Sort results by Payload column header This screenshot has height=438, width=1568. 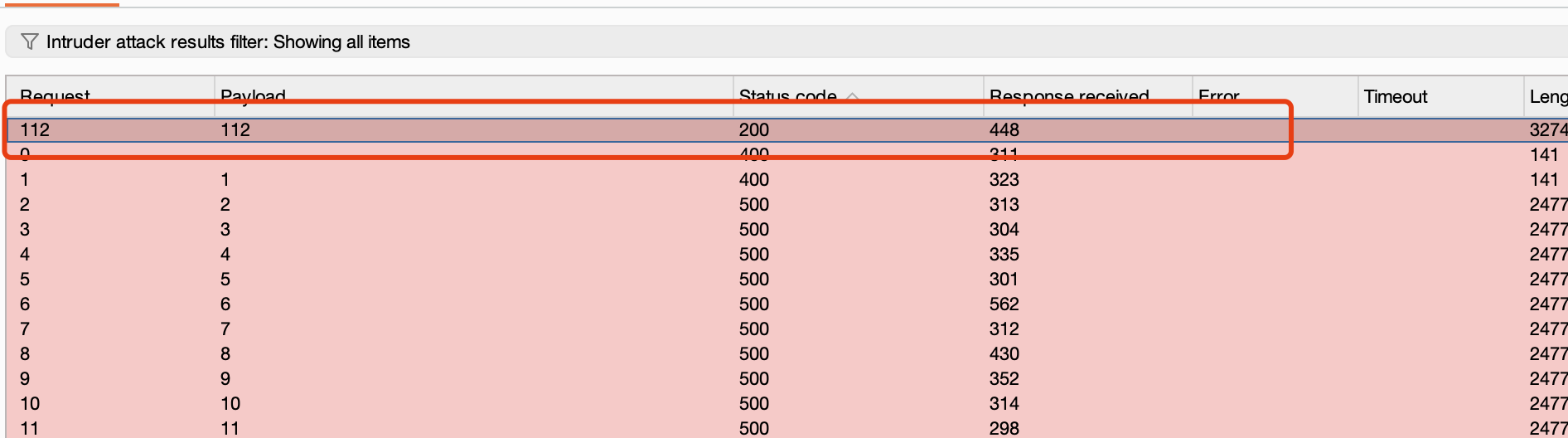point(253,95)
